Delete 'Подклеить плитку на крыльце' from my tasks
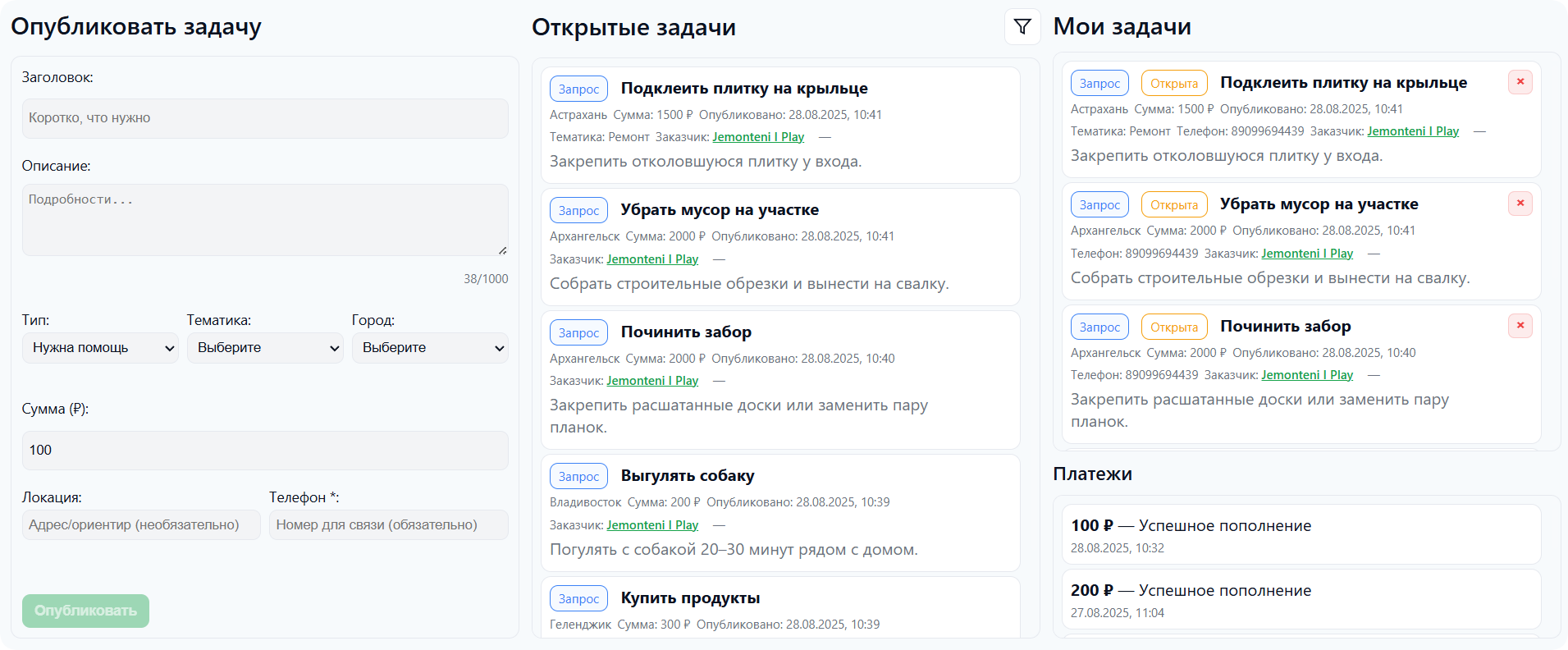 pos(1520,82)
